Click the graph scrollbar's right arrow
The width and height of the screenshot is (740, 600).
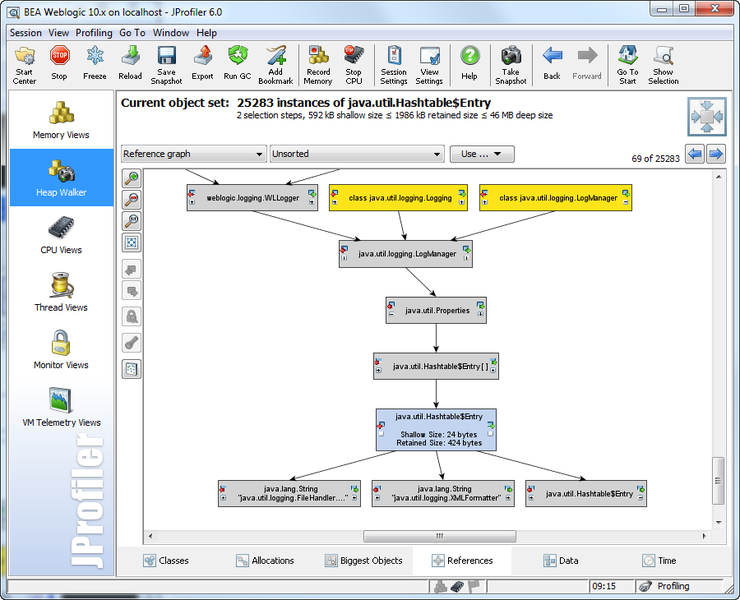[704, 536]
